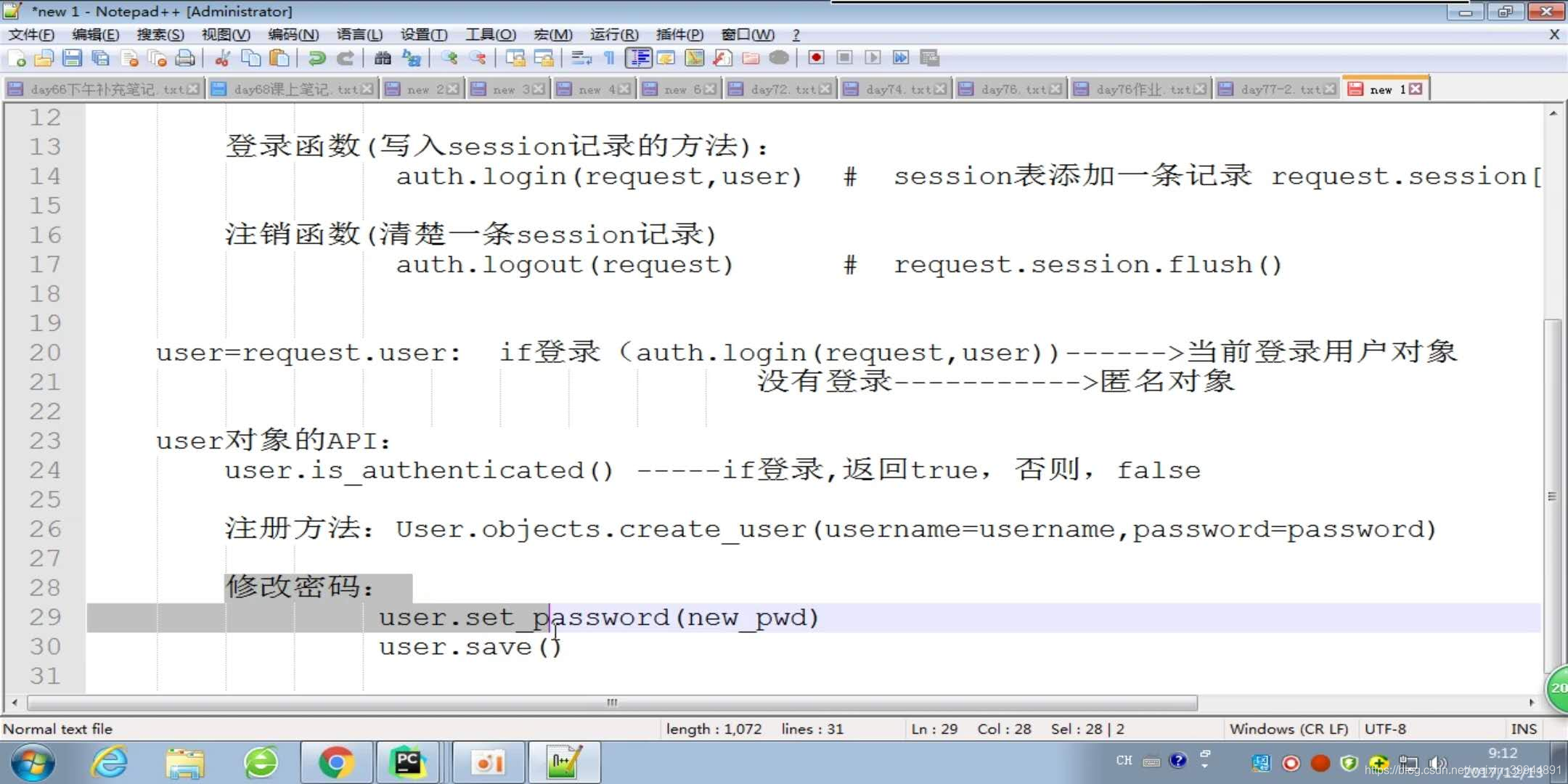Screen dimensions: 1568x784
Task: Open the 编辑(E) menu
Action: (96, 35)
